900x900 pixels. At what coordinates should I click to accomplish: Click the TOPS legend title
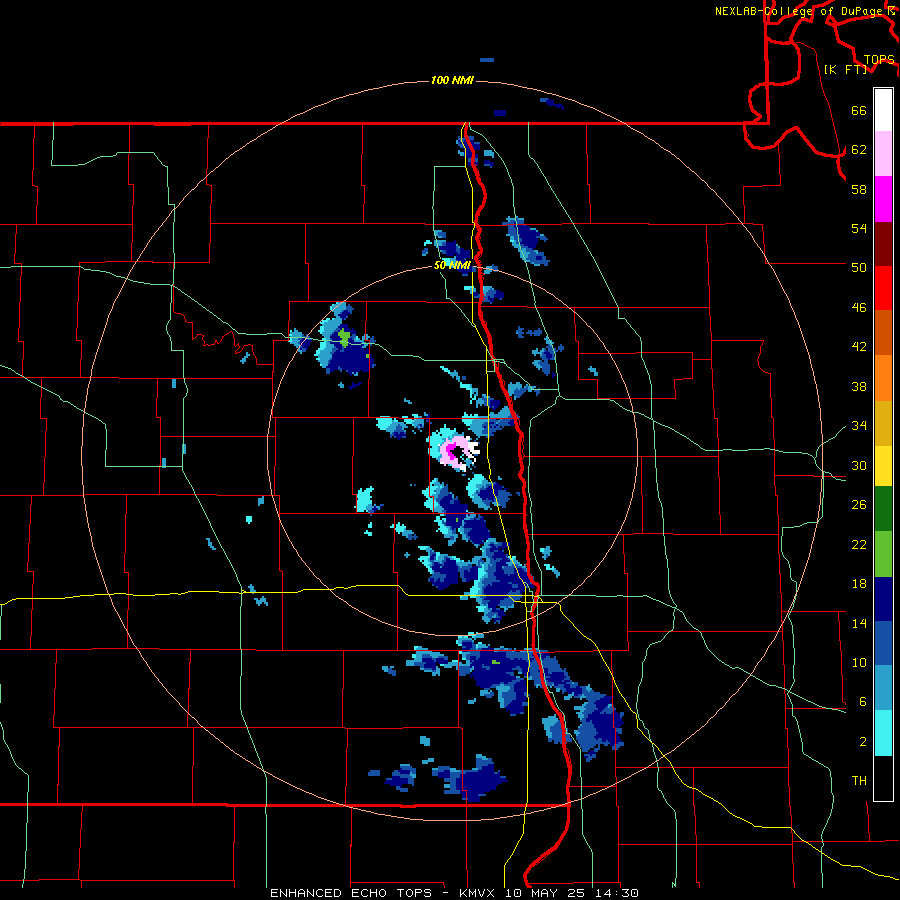click(x=879, y=59)
